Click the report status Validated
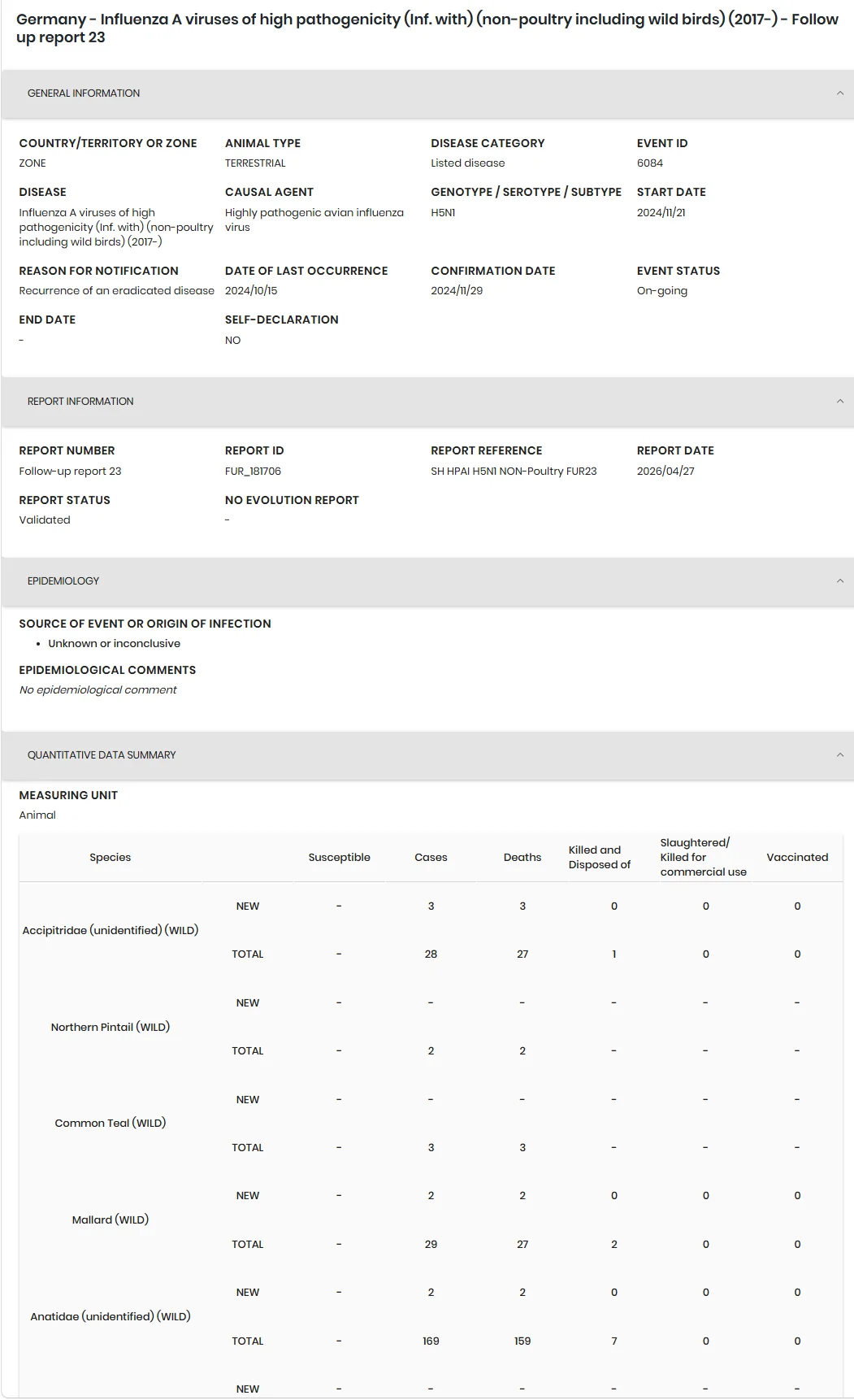The image size is (854, 1400). pyautogui.click(x=45, y=520)
